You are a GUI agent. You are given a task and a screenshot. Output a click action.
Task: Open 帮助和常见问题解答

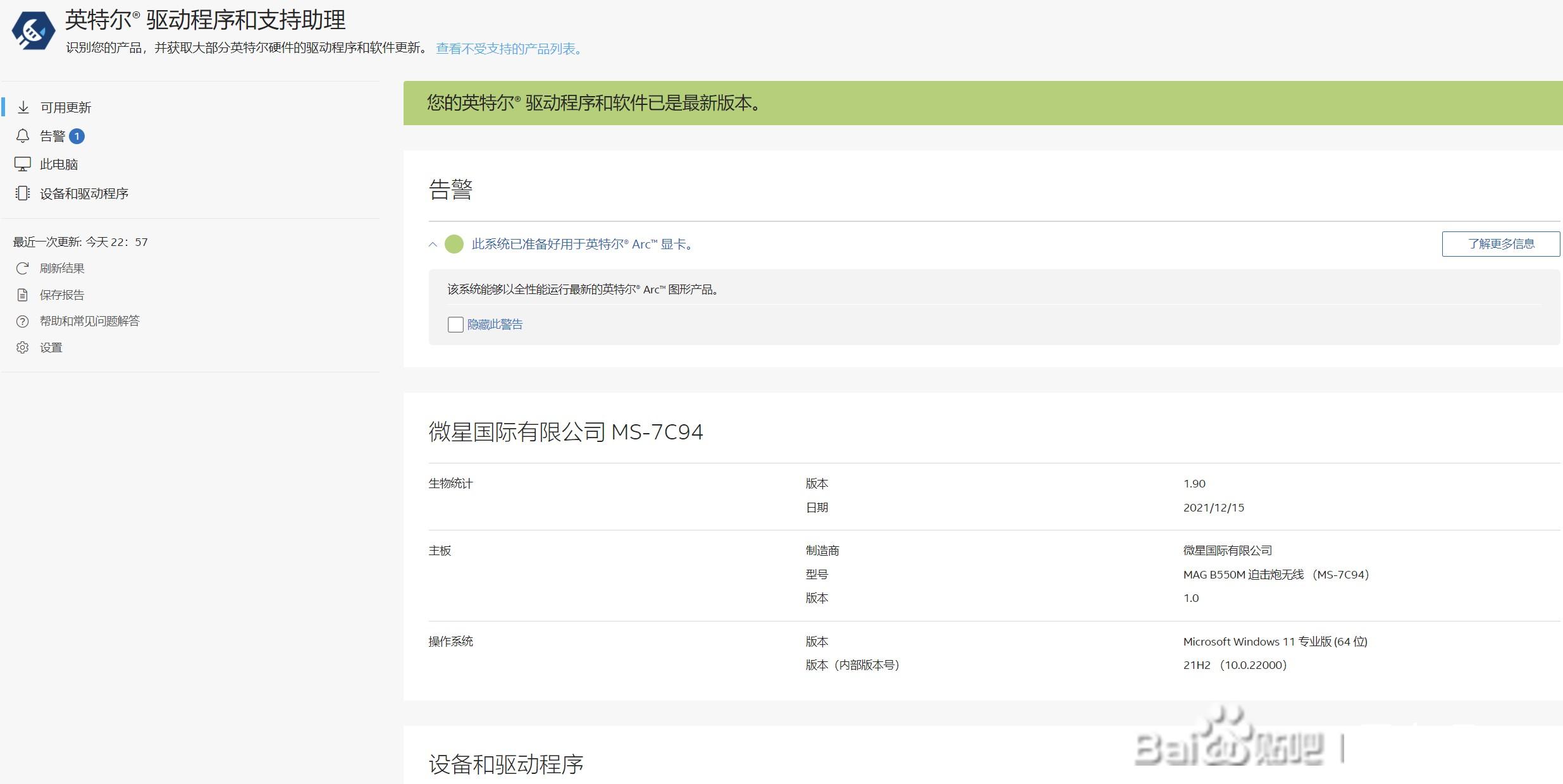tap(90, 321)
